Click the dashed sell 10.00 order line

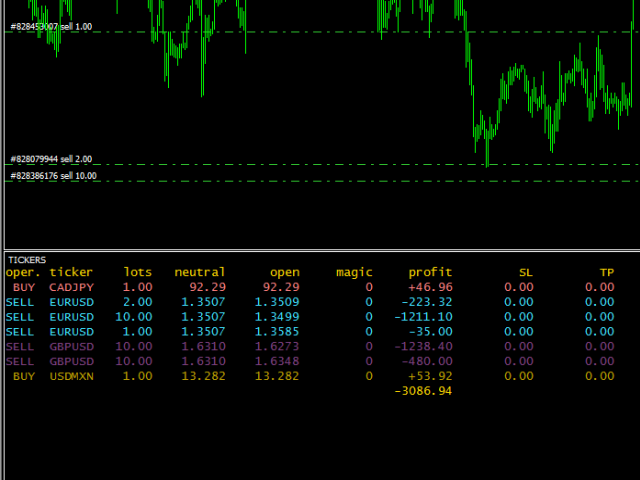tap(322, 181)
